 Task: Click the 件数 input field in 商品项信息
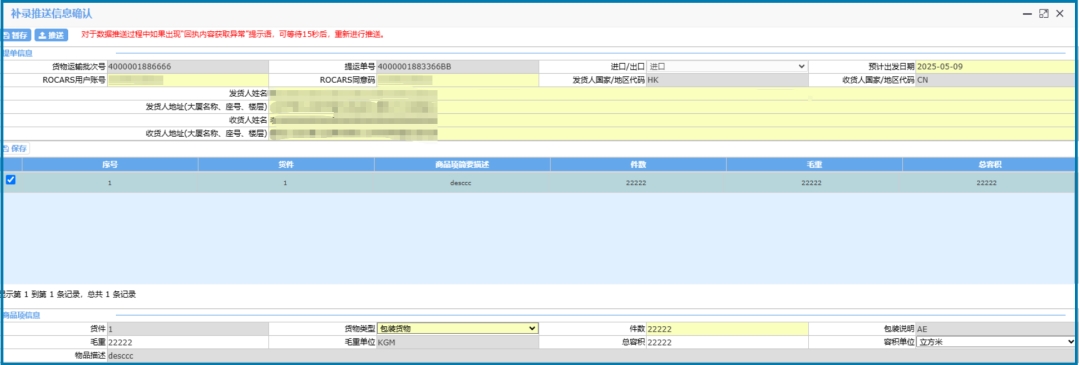727,328
